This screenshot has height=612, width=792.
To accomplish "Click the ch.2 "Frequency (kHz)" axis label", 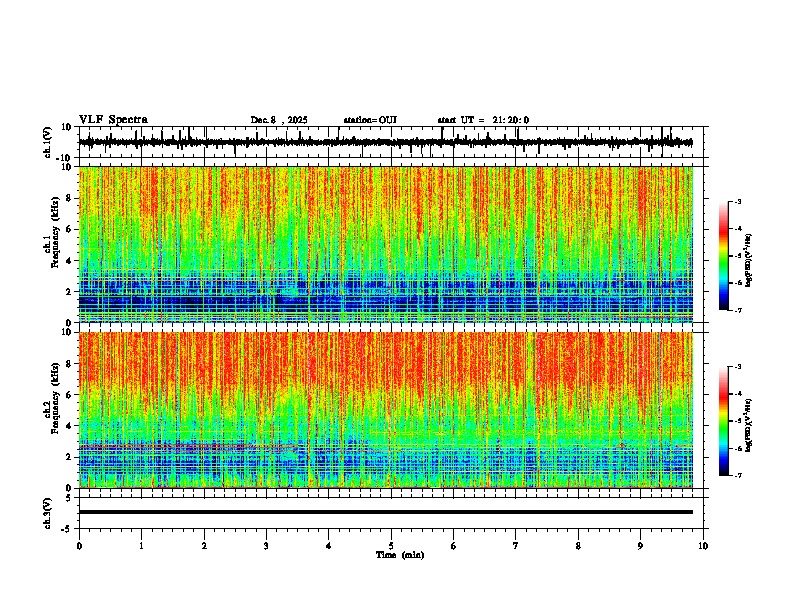I will [x=55, y=398].
